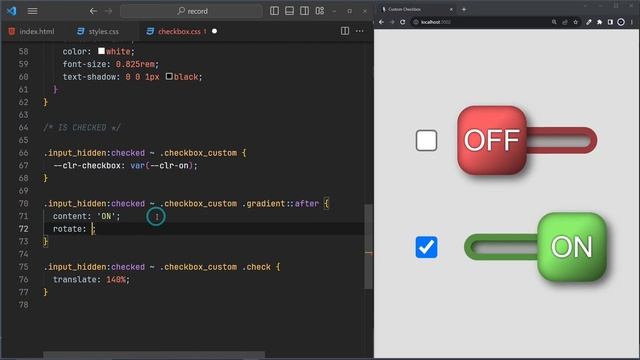Click the eyedropper extension icon in browser
This screenshot has width=640, height=360.
click(589, 22)
